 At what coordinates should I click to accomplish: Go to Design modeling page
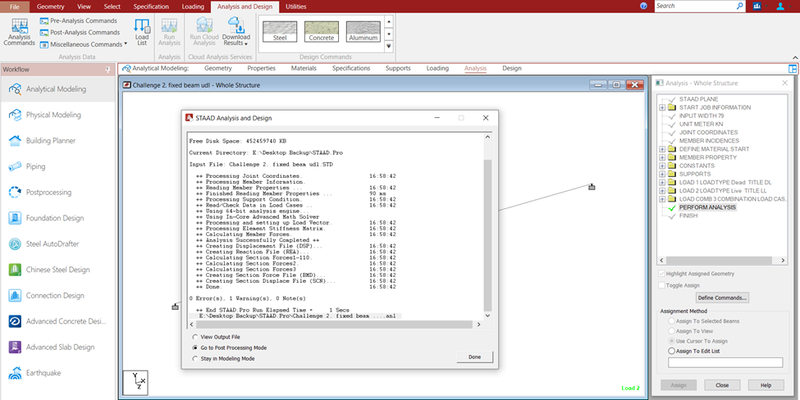coord(512,68)
